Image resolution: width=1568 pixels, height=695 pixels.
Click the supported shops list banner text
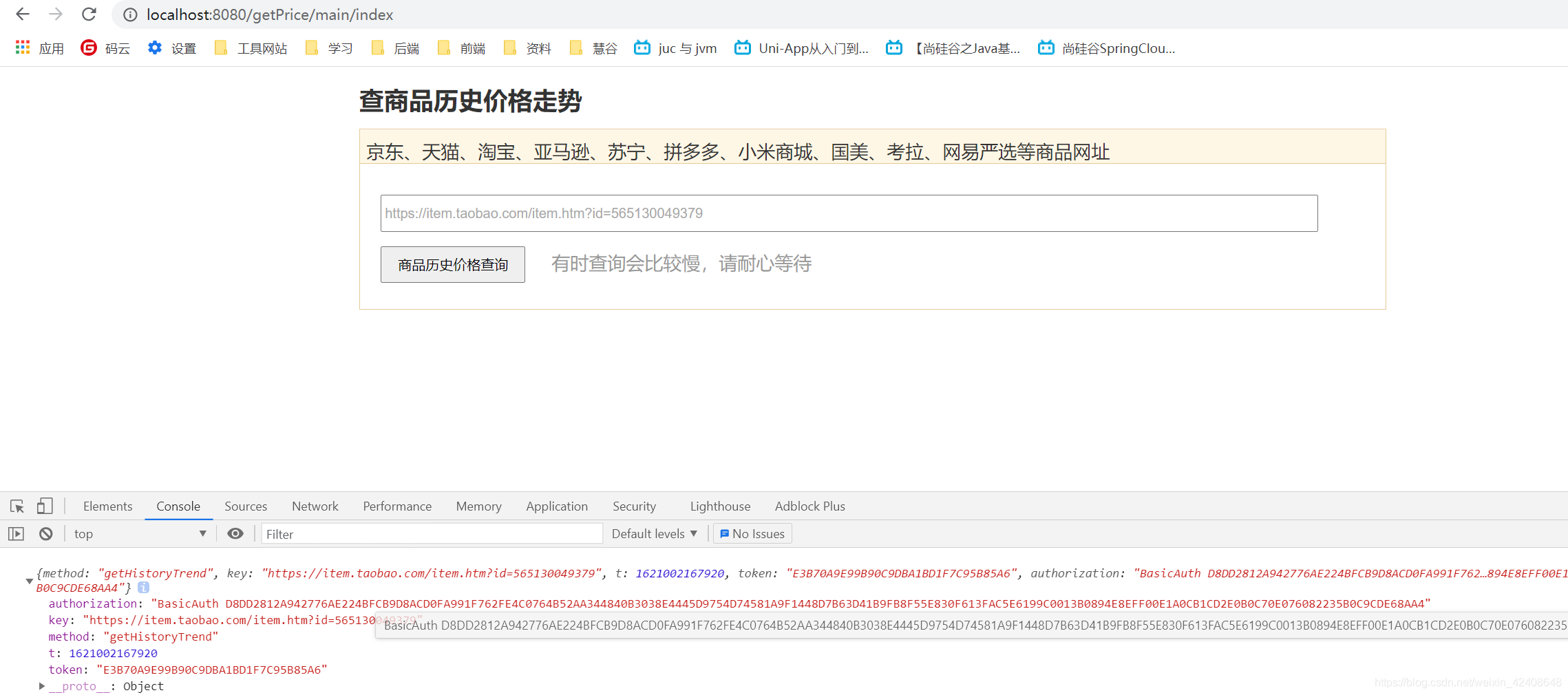tap(738, 151)
